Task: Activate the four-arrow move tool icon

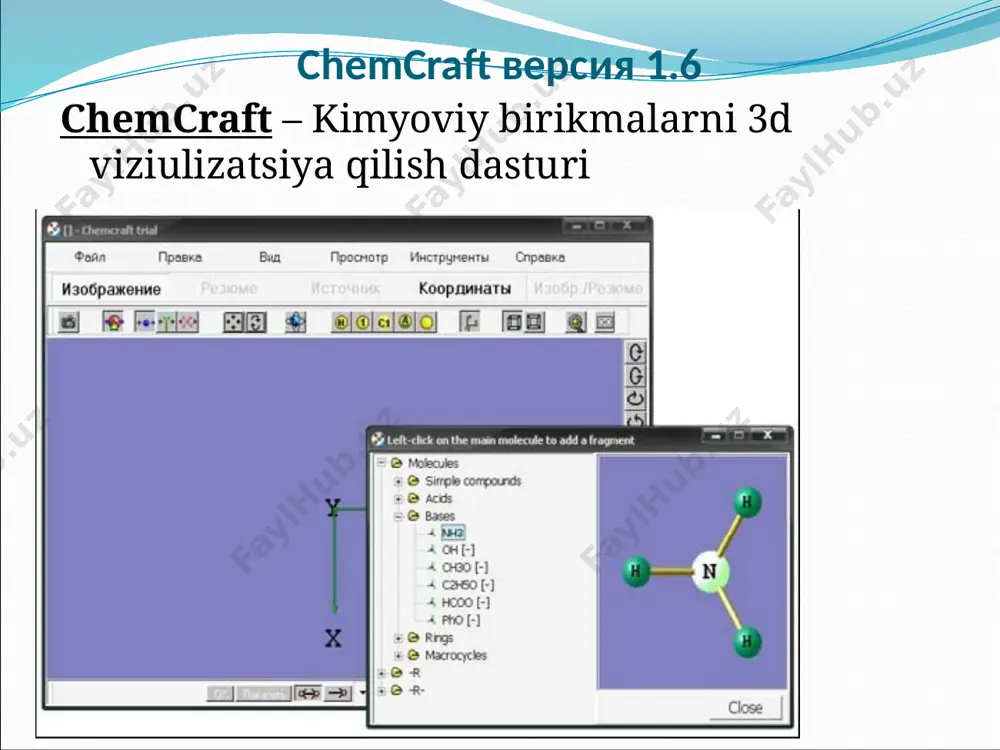Action: tap(233, 322)
